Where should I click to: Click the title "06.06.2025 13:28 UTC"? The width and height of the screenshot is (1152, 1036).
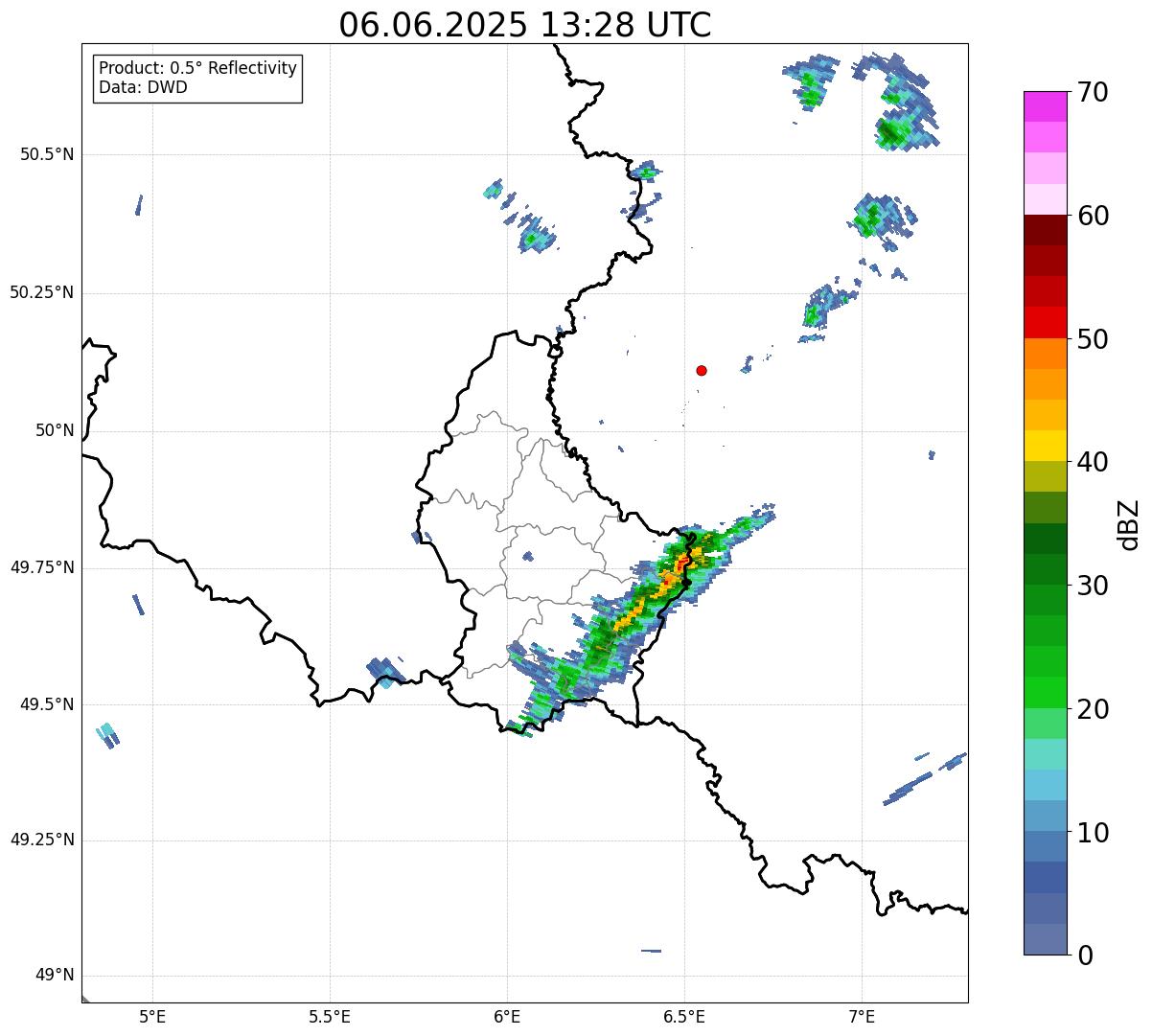click(x=525, y=25)
